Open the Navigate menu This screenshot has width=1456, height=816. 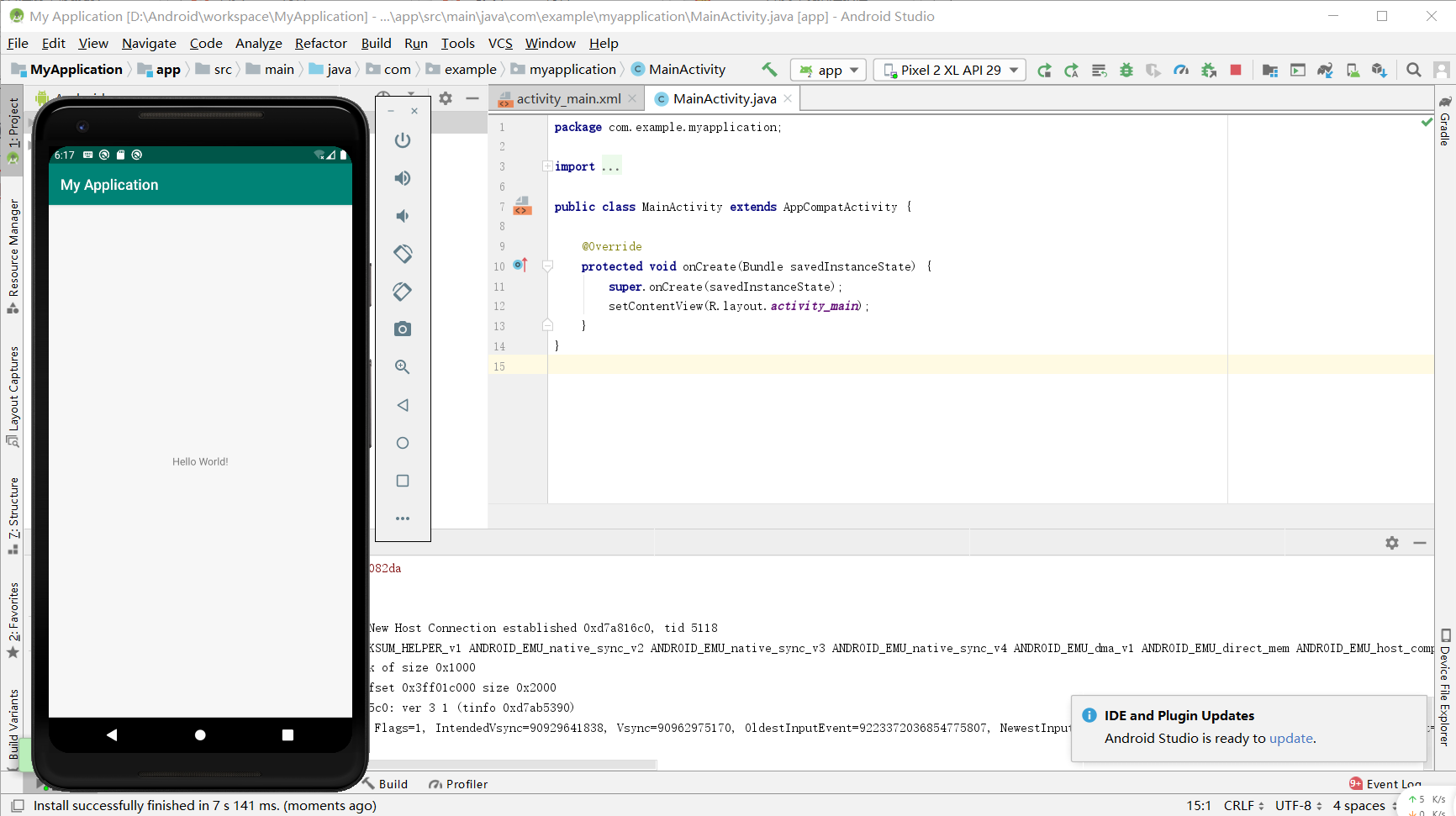pyautogui.click(x=149, y=44)
